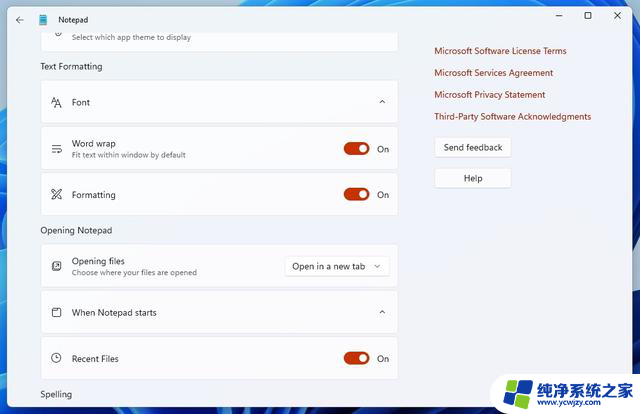Image resolution: width=640 pixels, height=414 pixels.
Task: Click the Spelling heading
Action: (x=56, y=394)
